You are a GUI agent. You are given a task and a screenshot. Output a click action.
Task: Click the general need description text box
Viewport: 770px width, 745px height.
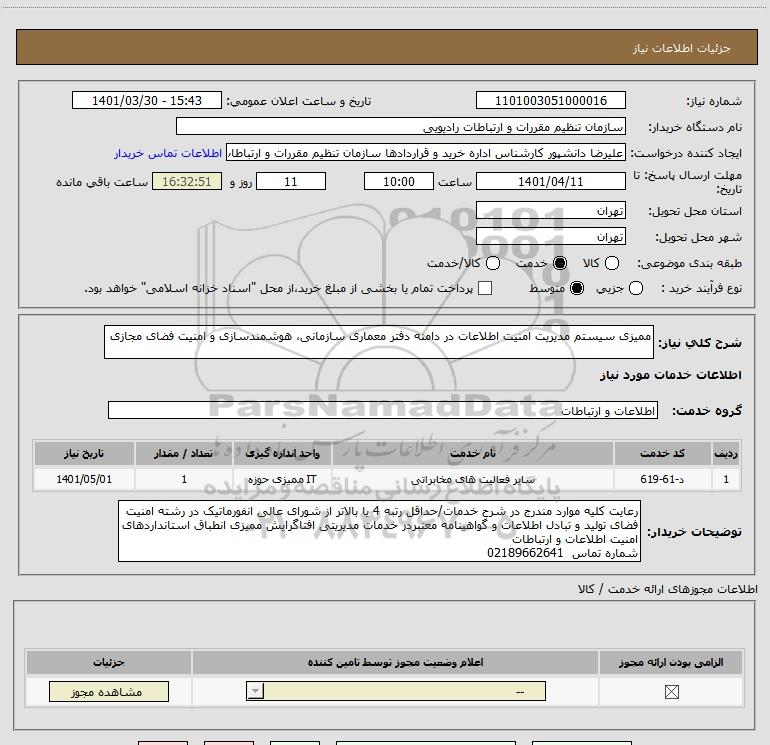point(379,342)
